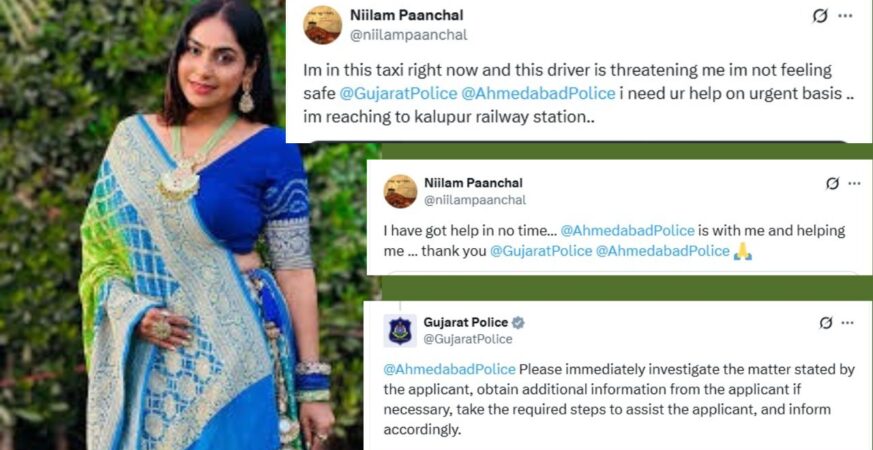
Task: Open the @GujaratPolice mention in the taxi tweet
Action: point(398,93)
